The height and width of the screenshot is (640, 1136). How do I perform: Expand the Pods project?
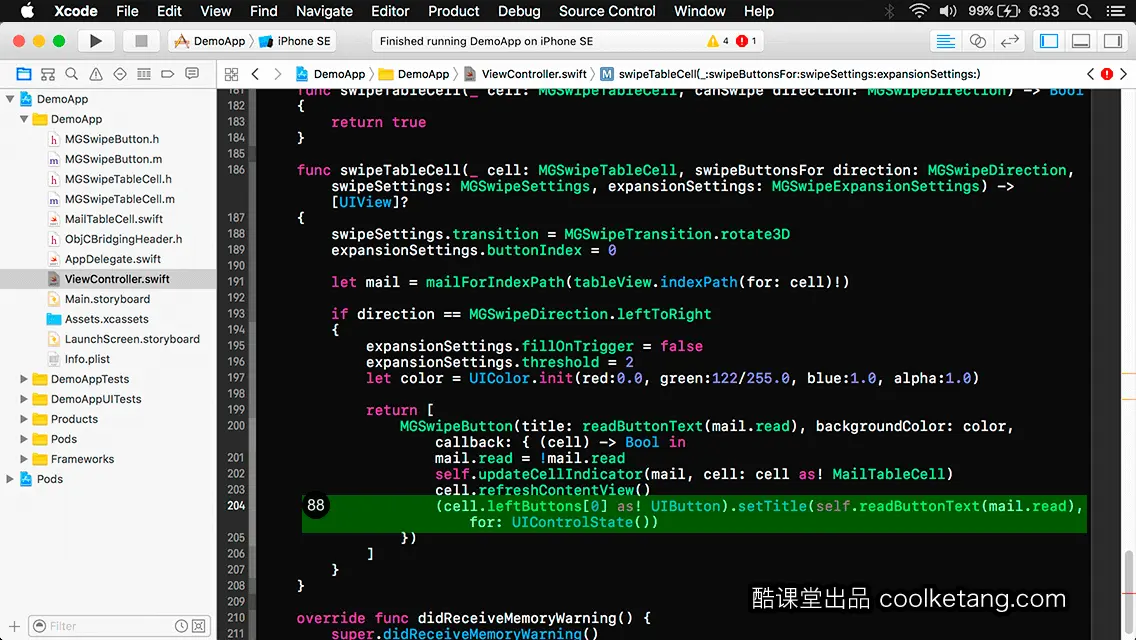10,479
